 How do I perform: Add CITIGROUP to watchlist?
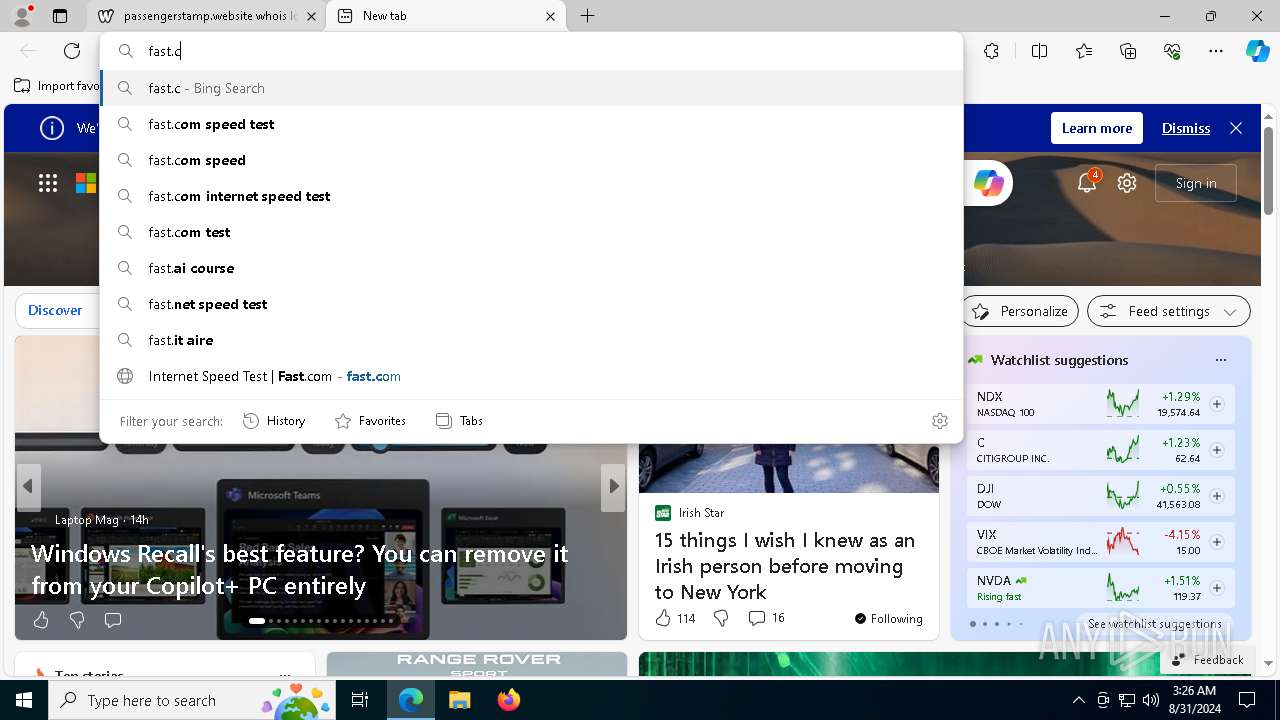[1217, 450]
